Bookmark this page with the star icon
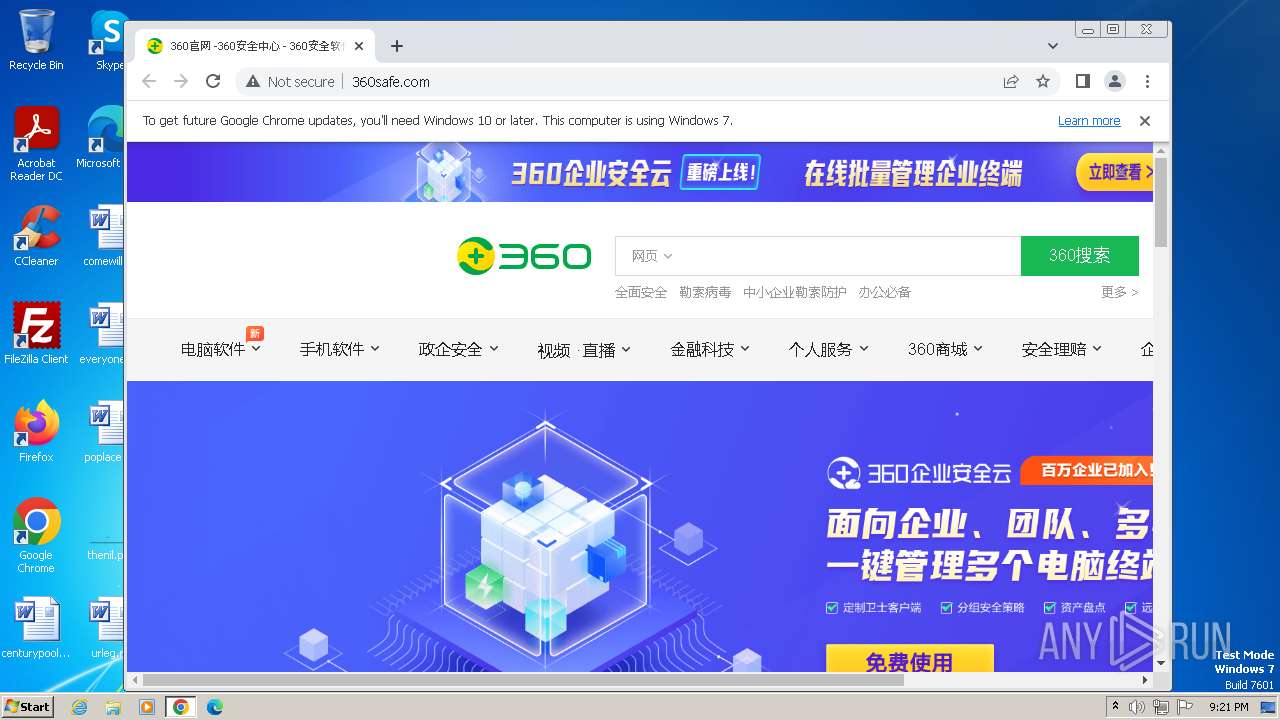The width and height of the screenshot is (1280, 720). [1043, 82]
